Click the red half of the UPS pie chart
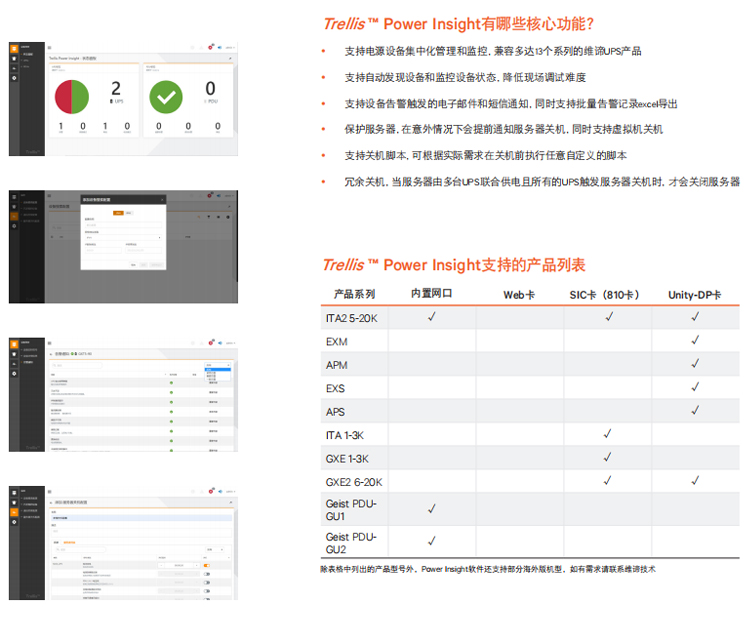 click(x=63, y=97)
